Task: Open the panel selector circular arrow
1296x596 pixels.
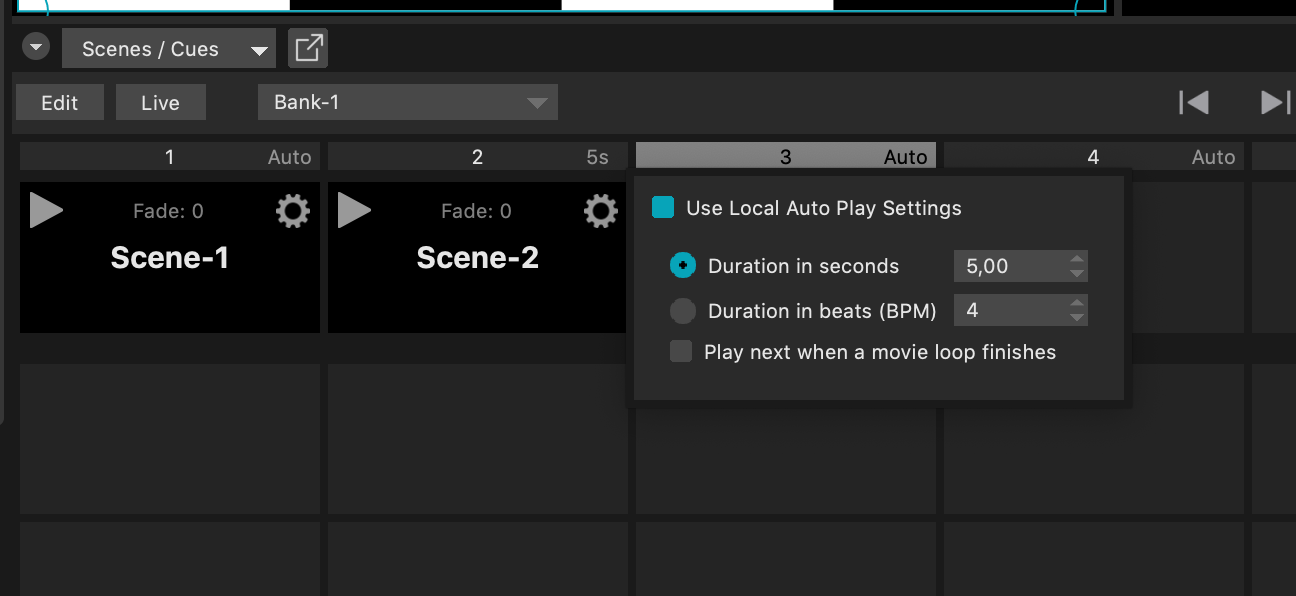Action: coord(36,46)
